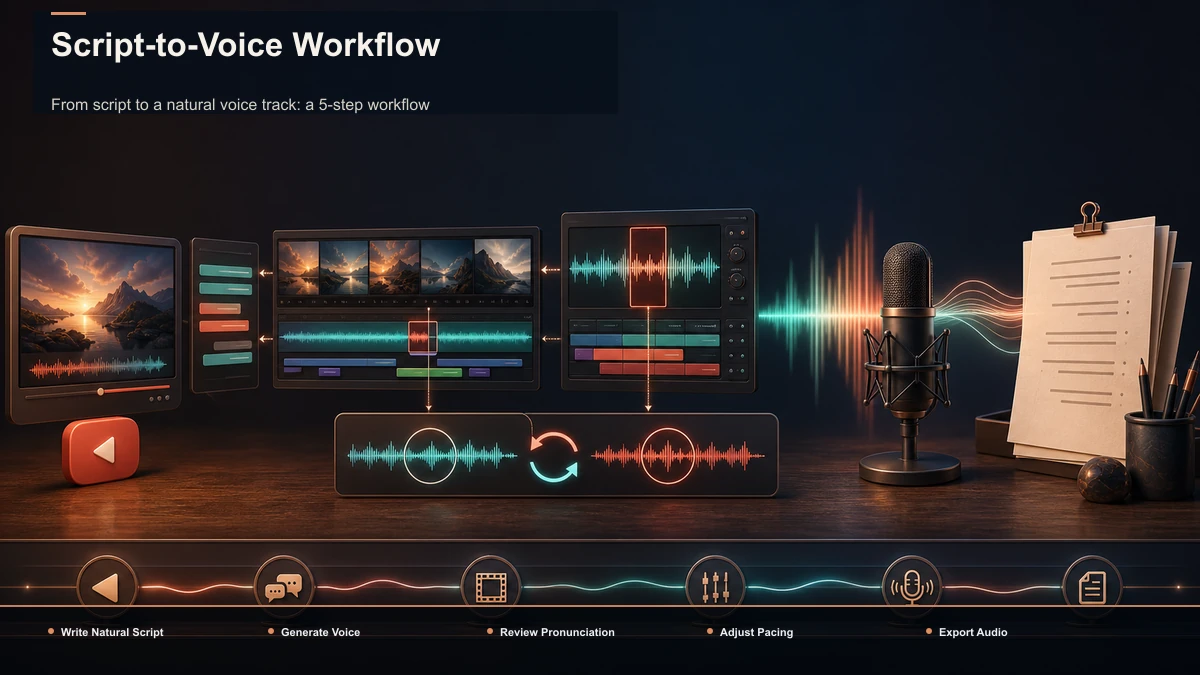
Task: Click the "Export Audio" step label
Action: click(973, 632)
